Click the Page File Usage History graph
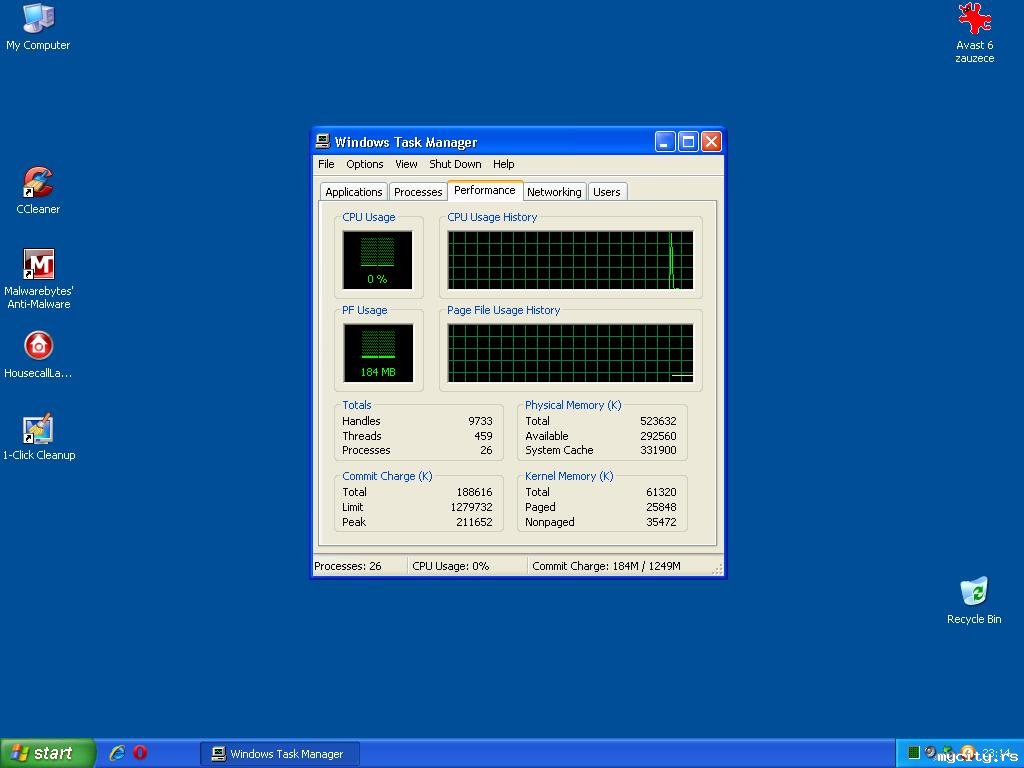Image resolution: width=1024 pixels, height=768 pixels. pos(570,353)
